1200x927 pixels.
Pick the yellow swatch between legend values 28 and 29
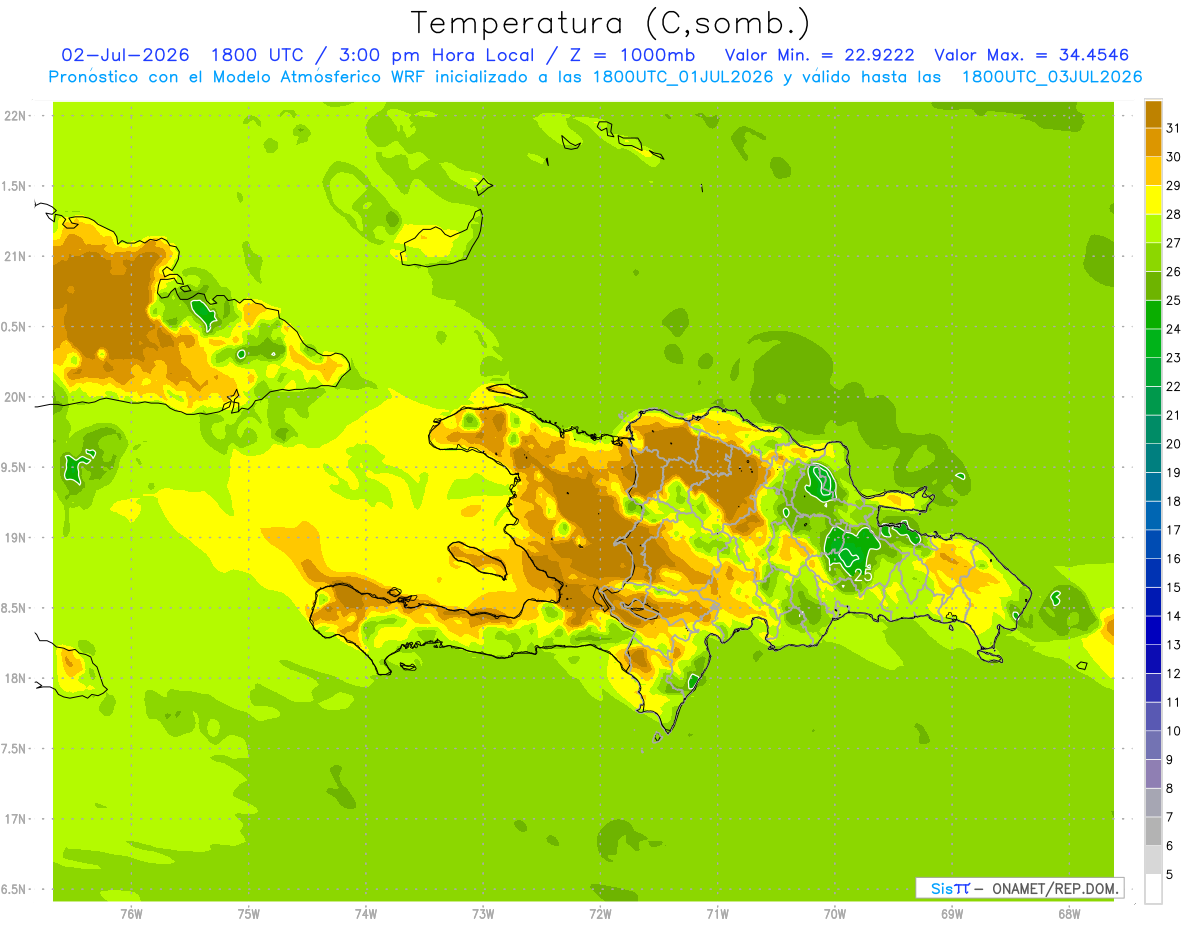[1153, 200]
